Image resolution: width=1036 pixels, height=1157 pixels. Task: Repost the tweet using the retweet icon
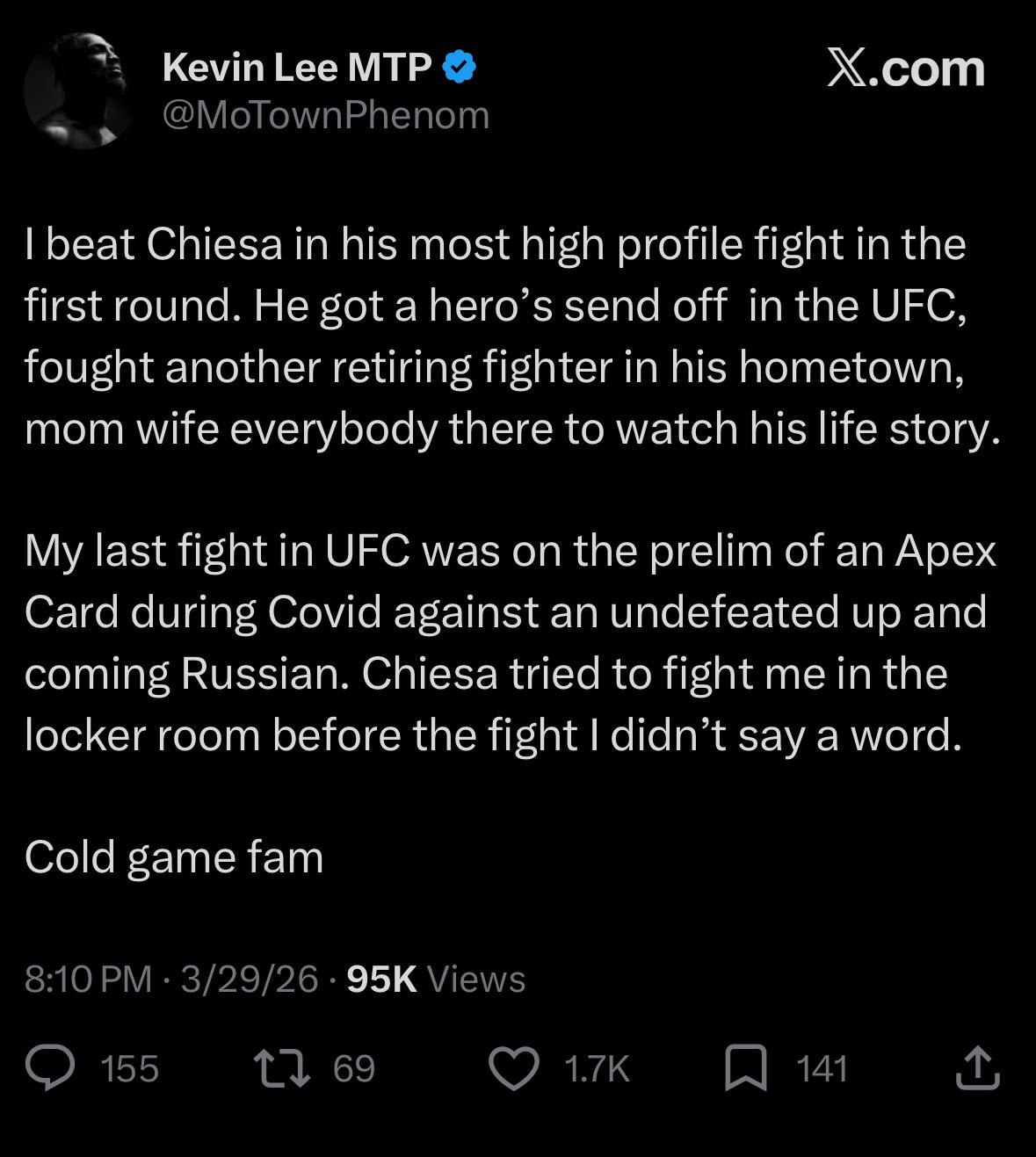(281, 1067)
